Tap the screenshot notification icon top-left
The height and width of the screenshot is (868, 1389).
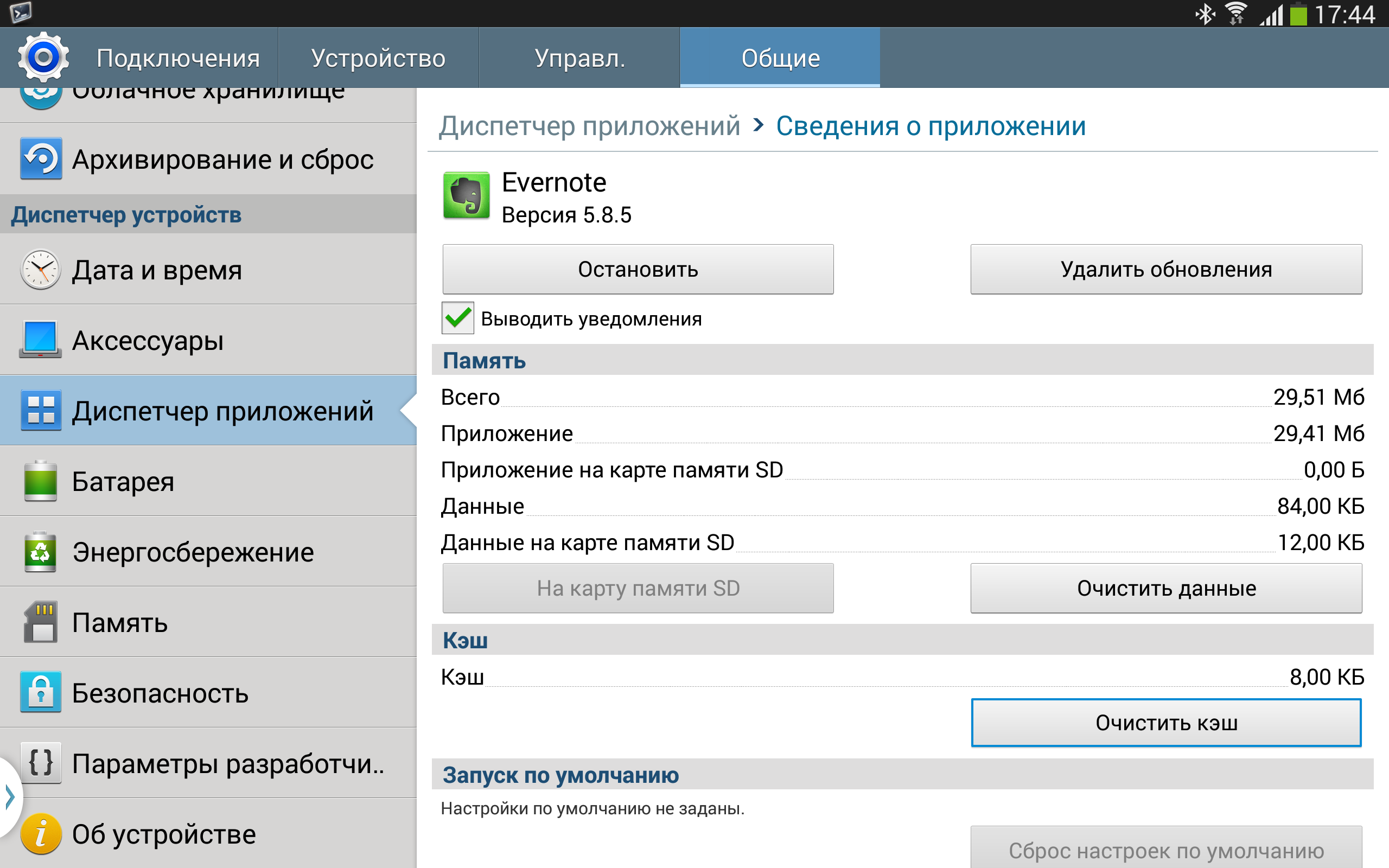pos(21,12)
